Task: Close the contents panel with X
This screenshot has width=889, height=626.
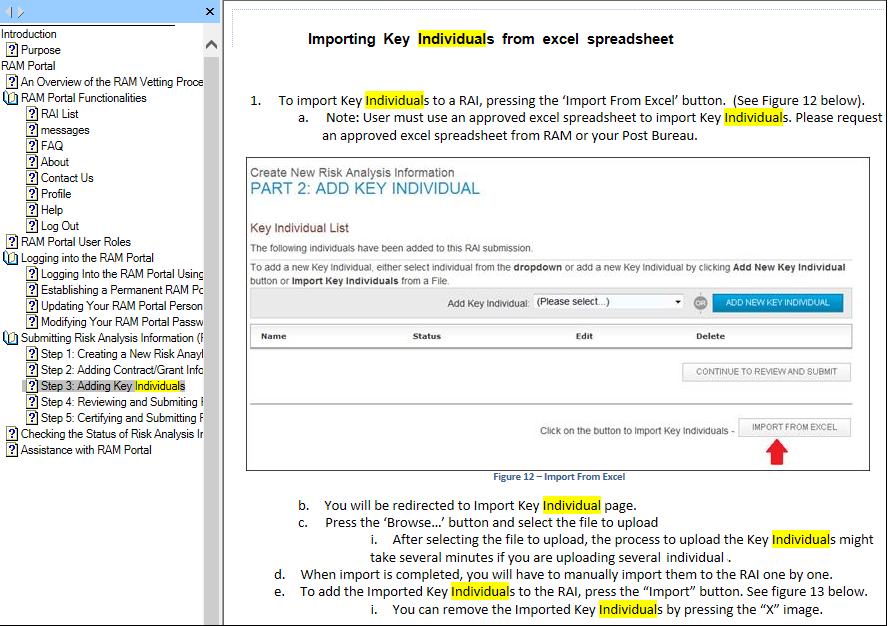Action: pyautogui.click(x=210, y=11)
